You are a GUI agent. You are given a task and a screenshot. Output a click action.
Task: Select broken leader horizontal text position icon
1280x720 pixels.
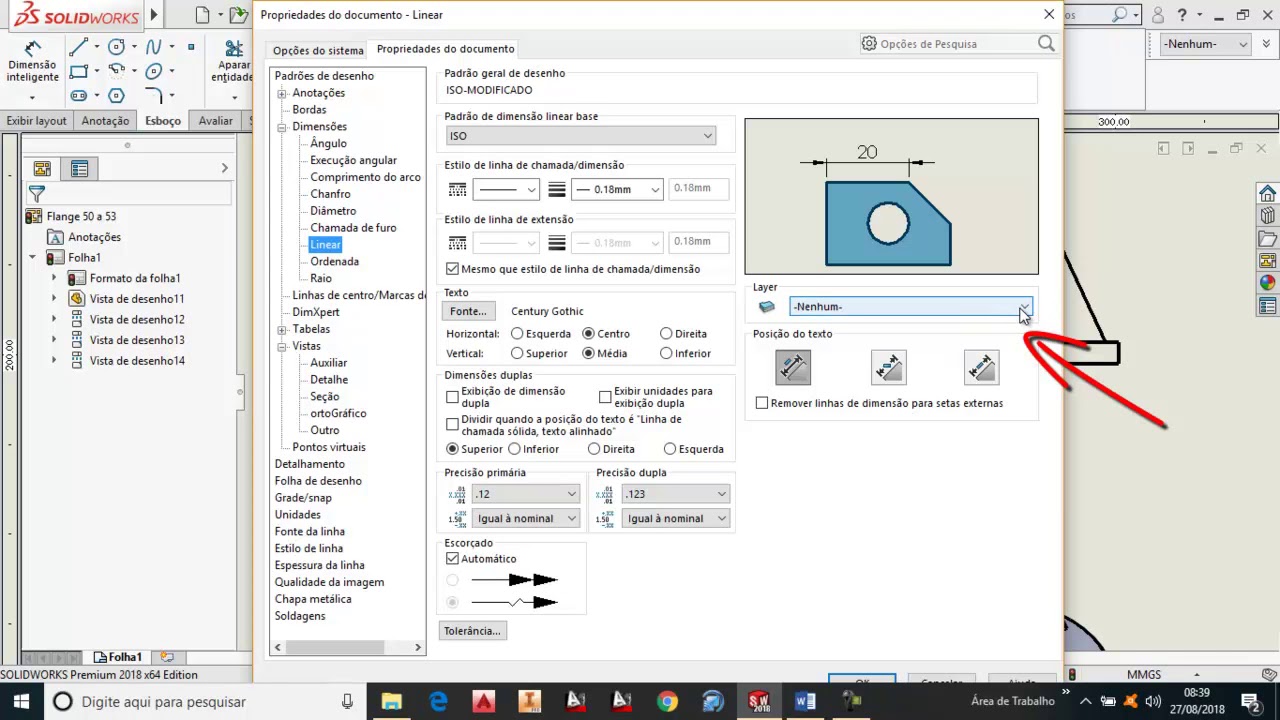point(888,368)
